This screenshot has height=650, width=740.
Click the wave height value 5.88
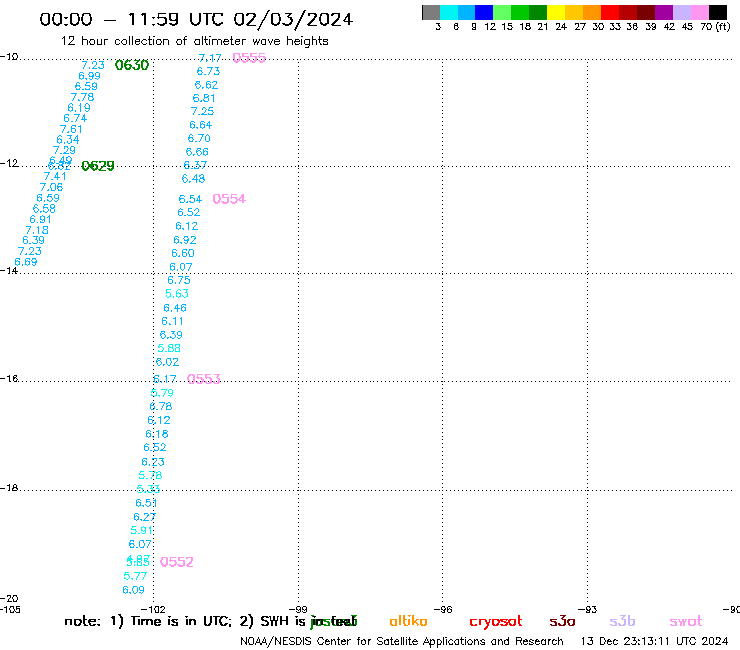pyautogui.click(x=169, y=348)
